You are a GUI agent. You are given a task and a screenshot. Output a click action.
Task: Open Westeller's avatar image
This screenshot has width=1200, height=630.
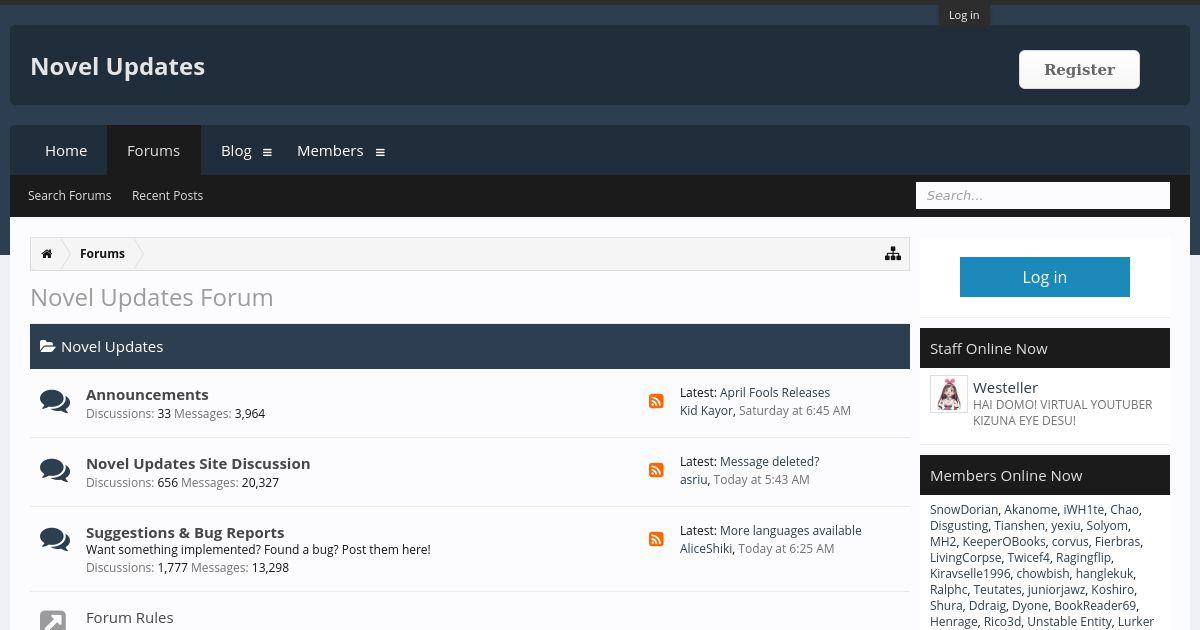coord(949,394)
